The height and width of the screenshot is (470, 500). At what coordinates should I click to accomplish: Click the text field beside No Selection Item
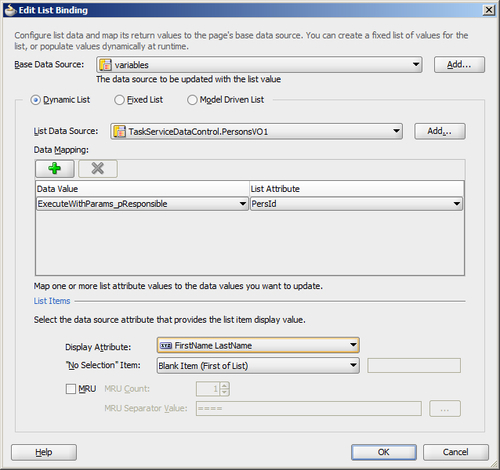(414, 366)
